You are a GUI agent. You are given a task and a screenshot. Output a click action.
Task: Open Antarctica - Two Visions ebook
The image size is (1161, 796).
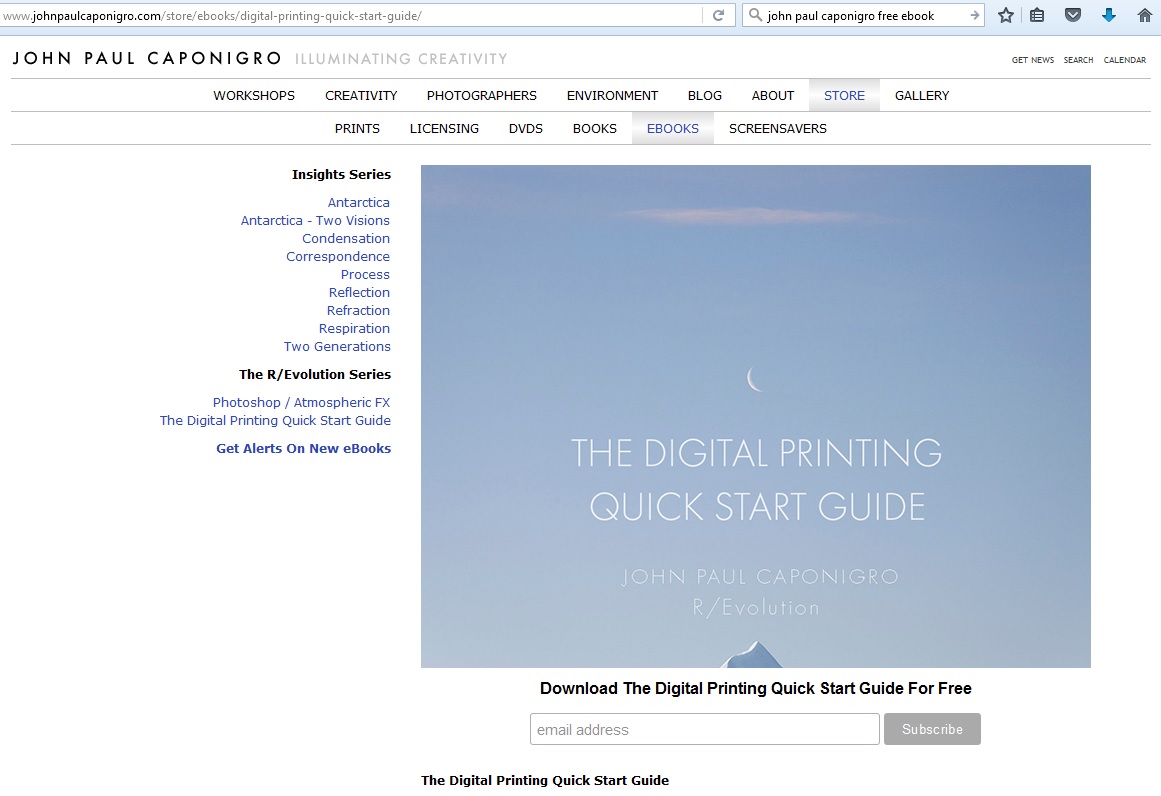[x=315, y=220]
